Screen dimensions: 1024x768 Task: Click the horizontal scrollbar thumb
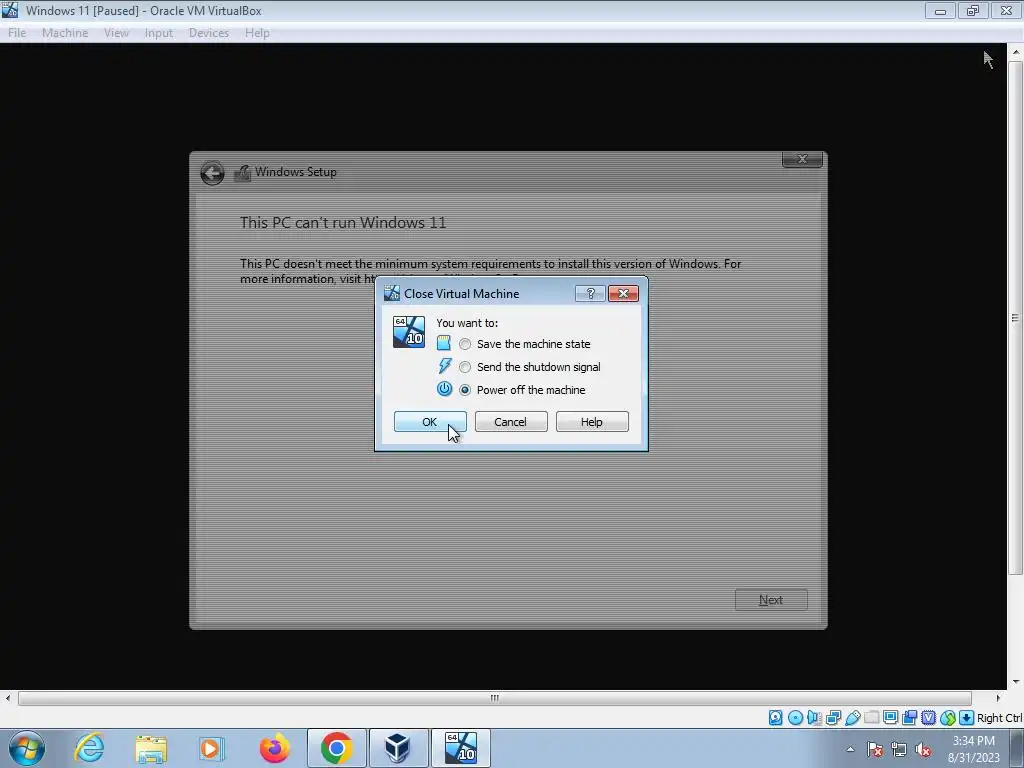point(495,698)
